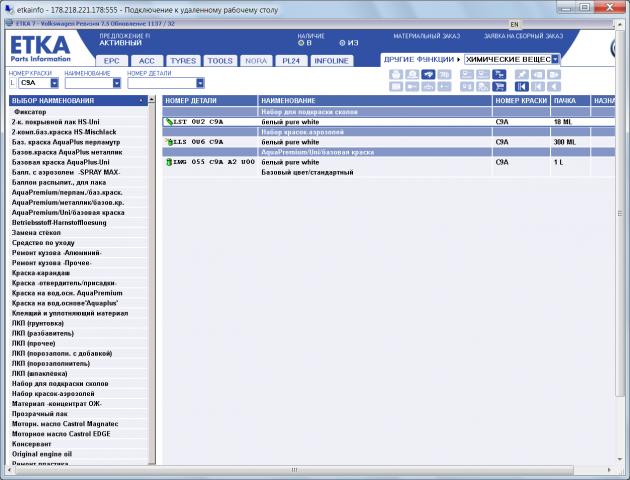Click Заявка на сборный заказ link

coord(523,36)
